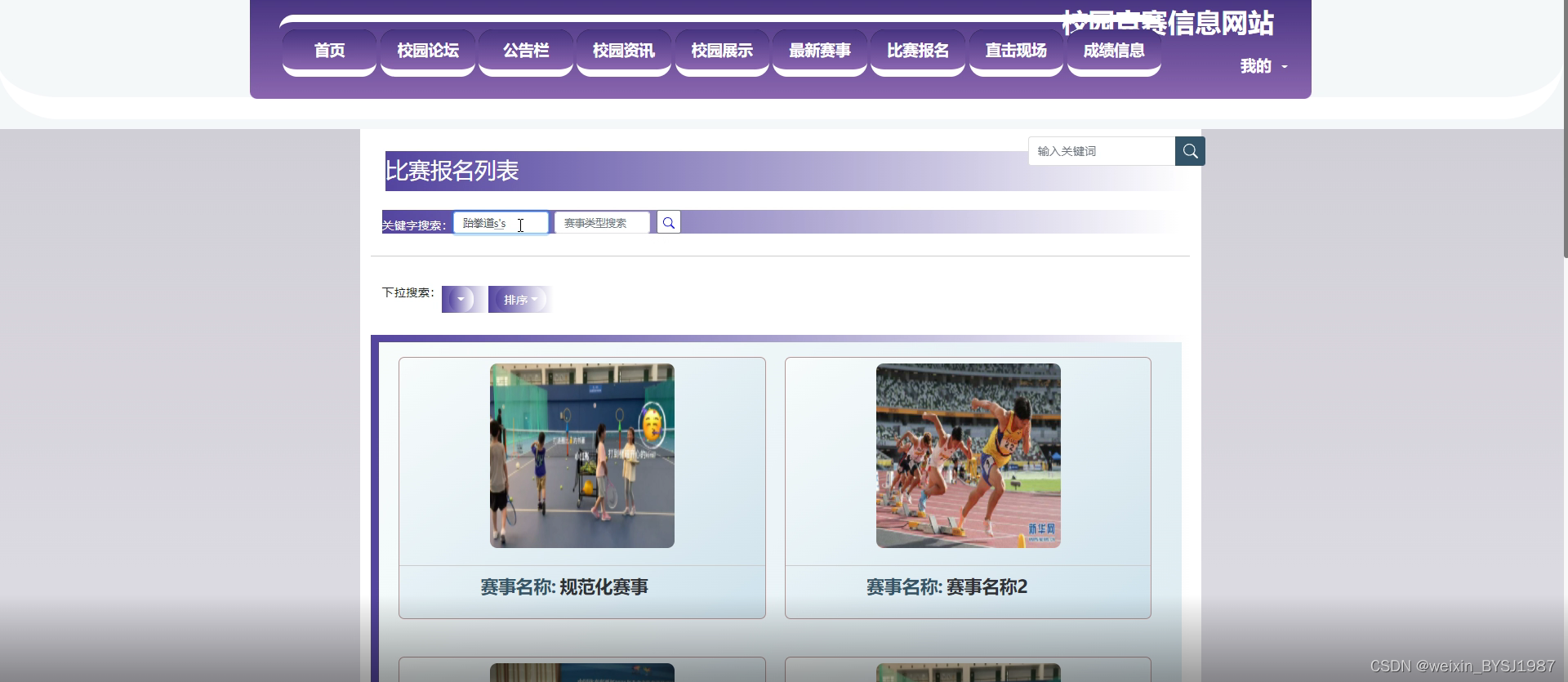Image resolution: width=1568 pixels, height=682 pixels.
Task: Select 直击现场 in the navigation bar
Action: tap(1016, 51)
